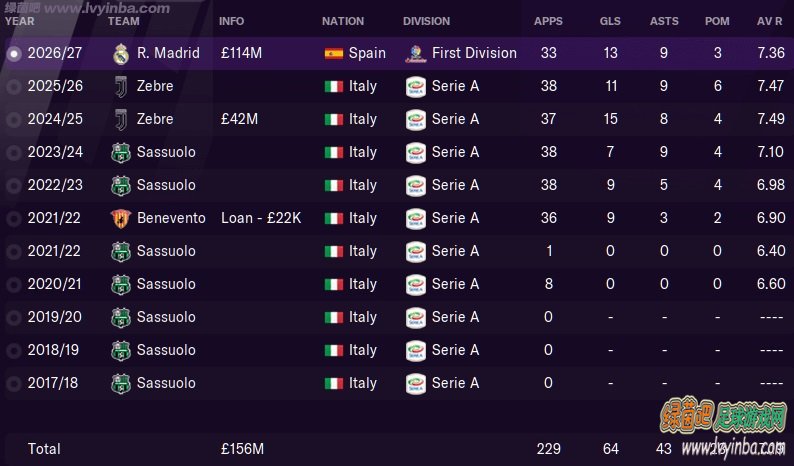Viewport: 794px width, 466px height.
Task: Select the 2019/20 season radio button
Action: [x=14, y=317]
